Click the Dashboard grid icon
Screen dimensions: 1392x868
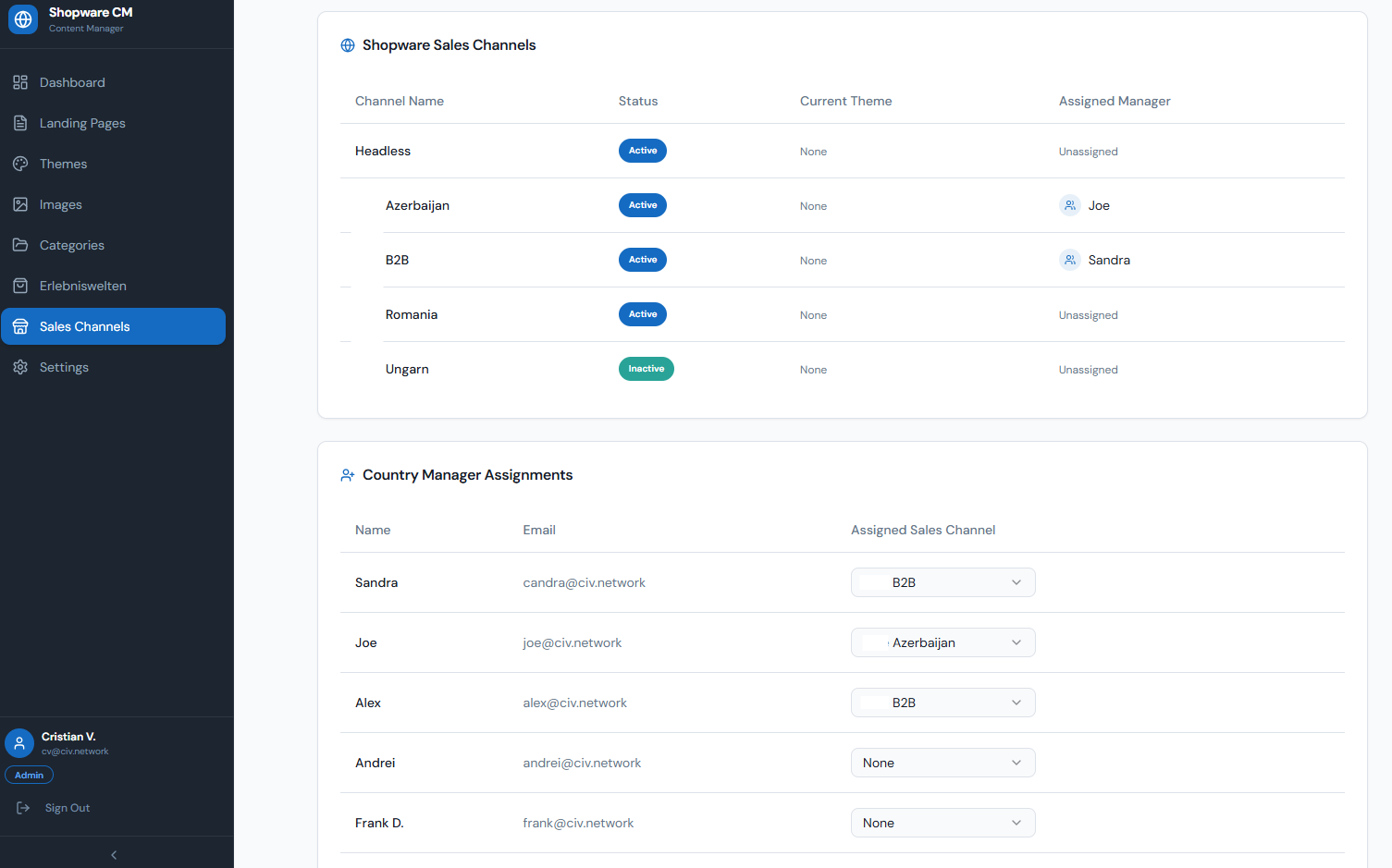pyautogui.click(x=20, y=82)
